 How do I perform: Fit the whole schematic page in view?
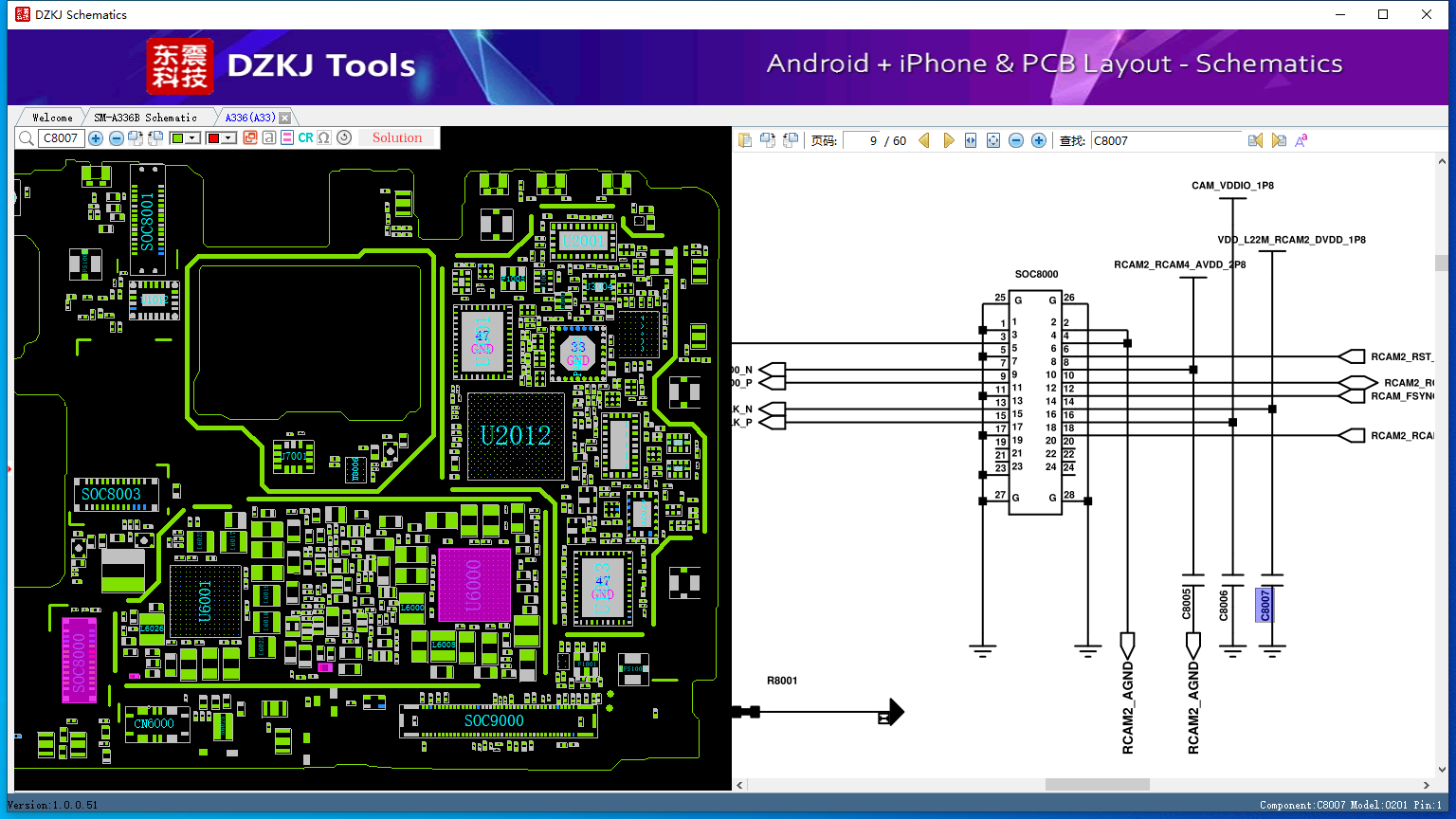[993, 140]
